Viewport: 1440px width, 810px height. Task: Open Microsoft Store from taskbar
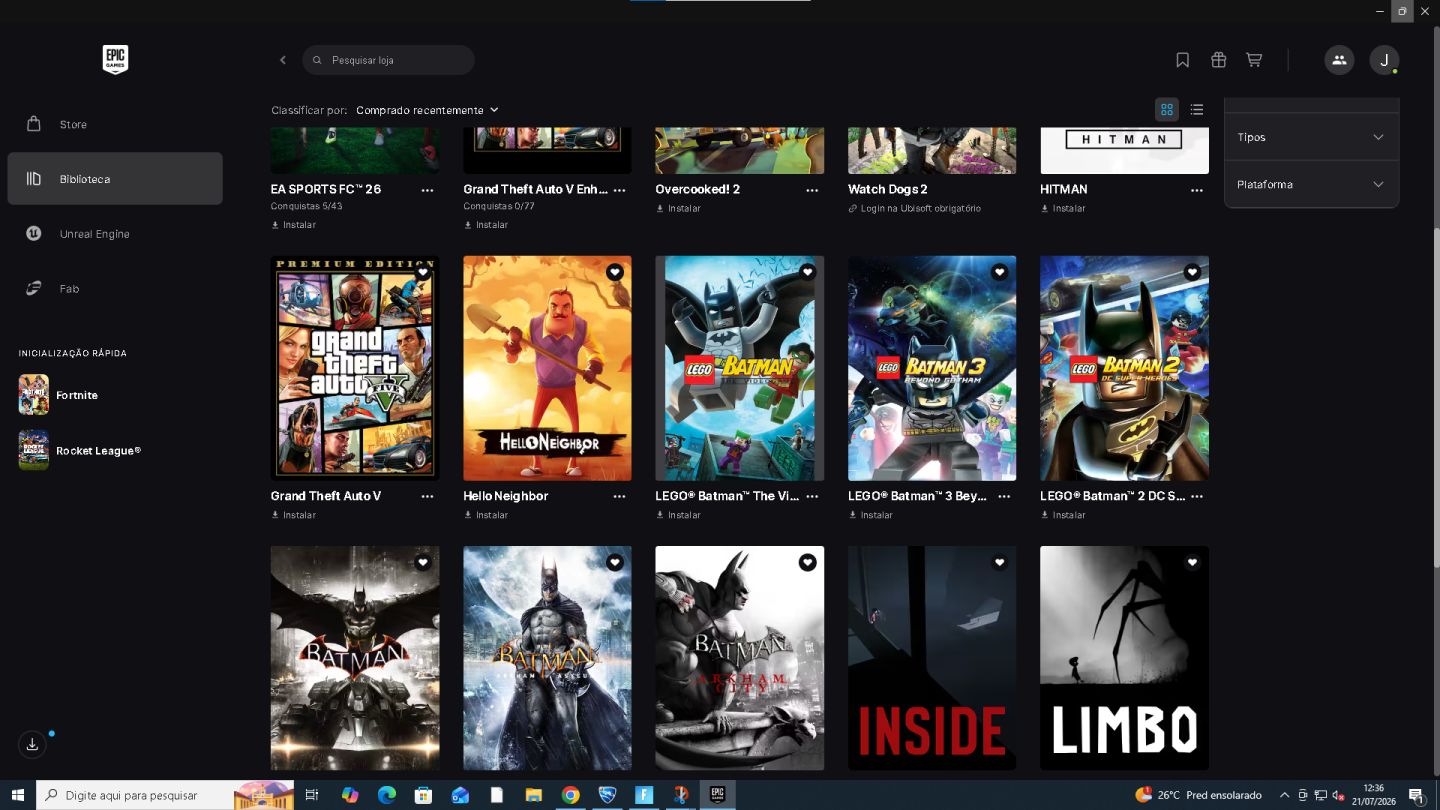423,795
